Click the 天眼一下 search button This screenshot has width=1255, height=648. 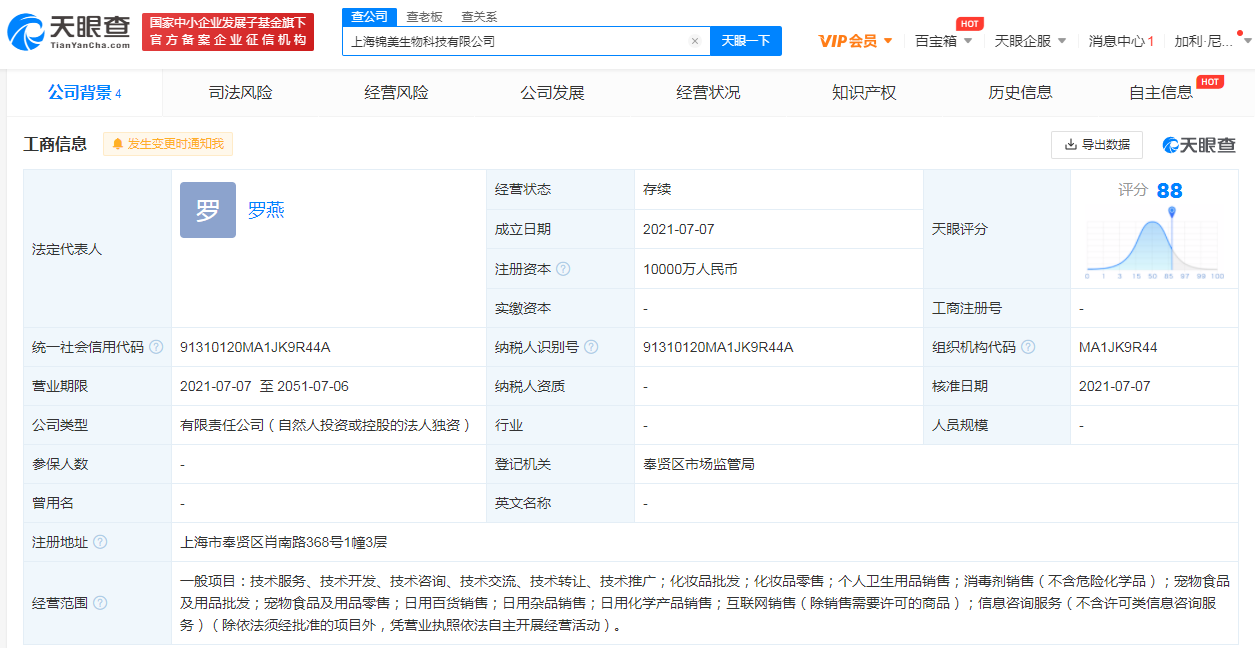(x=746, y=41)
